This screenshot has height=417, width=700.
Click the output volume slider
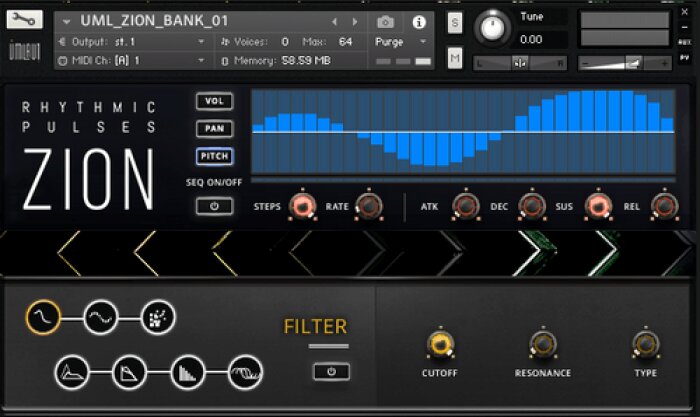coord(625,64)
